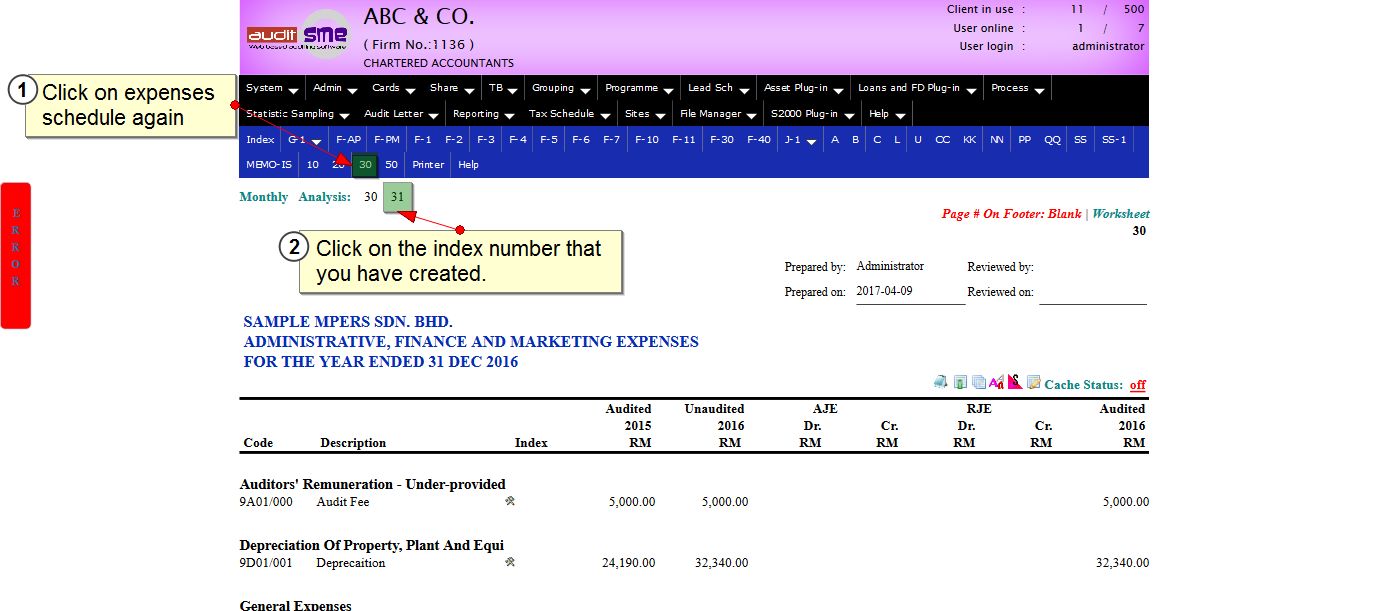Click the Reviewed on date field

pyautogui.click(x=1092, y=293)
